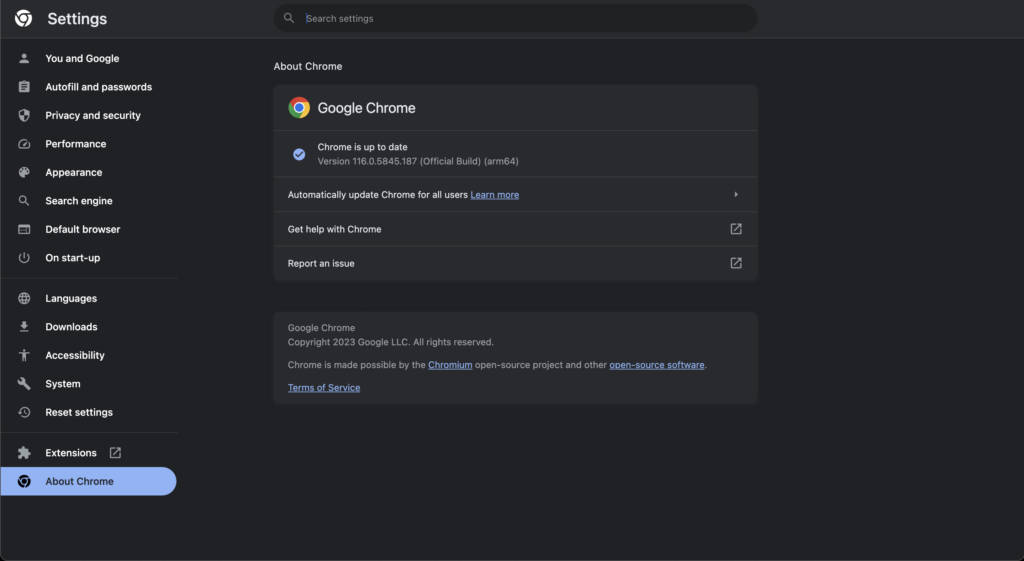Image resolution: width=1024 pixels, height=561 pixels.
Task: Click the external link icon for Report an issue
Action: point(736,263)
